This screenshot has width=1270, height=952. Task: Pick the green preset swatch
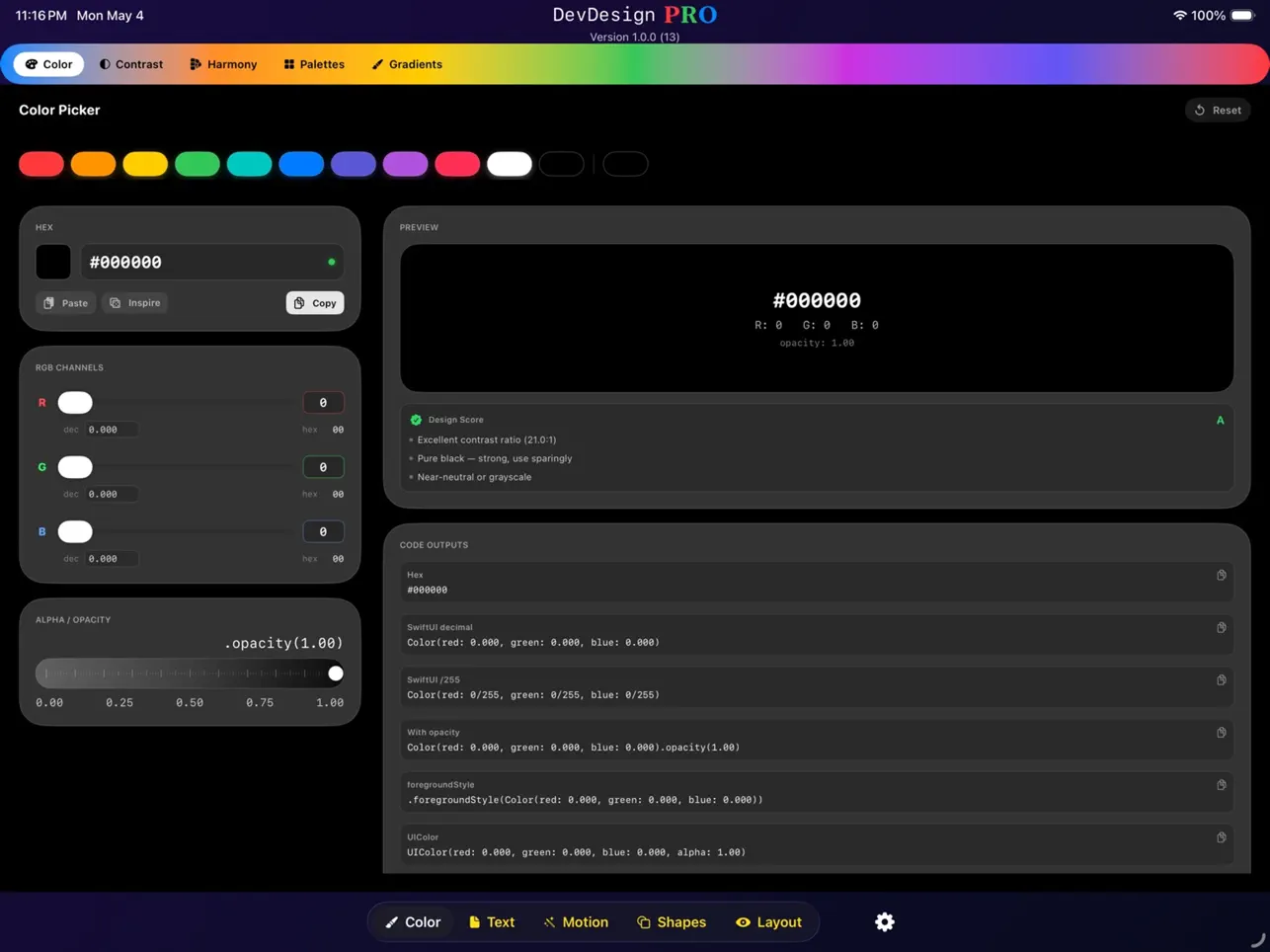(198, 164)
